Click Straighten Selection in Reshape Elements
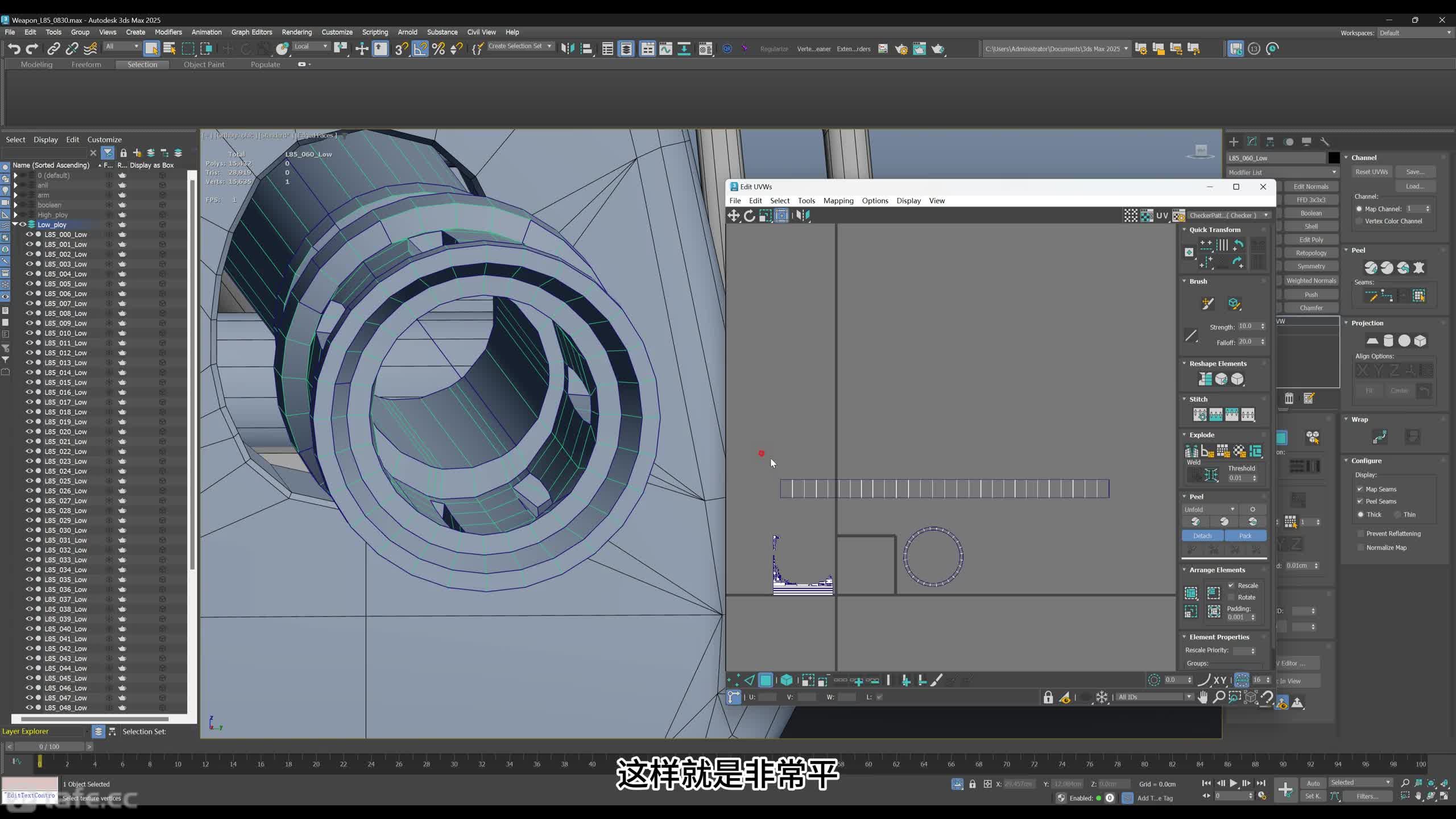 pos(1205,379)
